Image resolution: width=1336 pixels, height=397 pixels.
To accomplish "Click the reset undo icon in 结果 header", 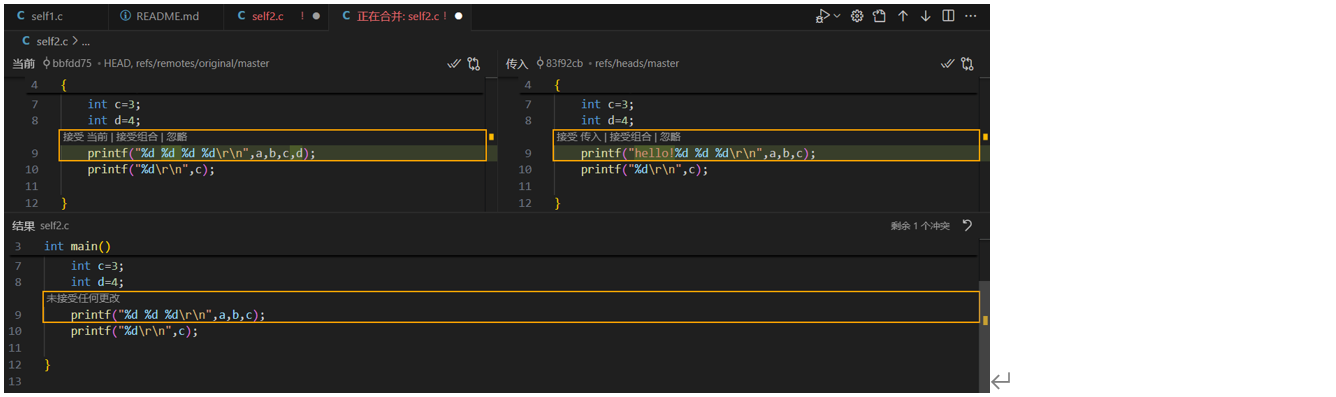I will pyautogui.click(x=967, y=225).
